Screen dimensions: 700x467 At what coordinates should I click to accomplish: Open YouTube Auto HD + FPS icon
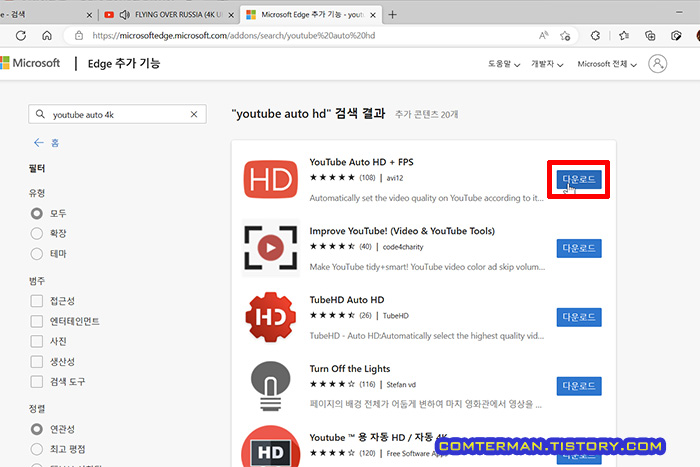pos(271,179)
